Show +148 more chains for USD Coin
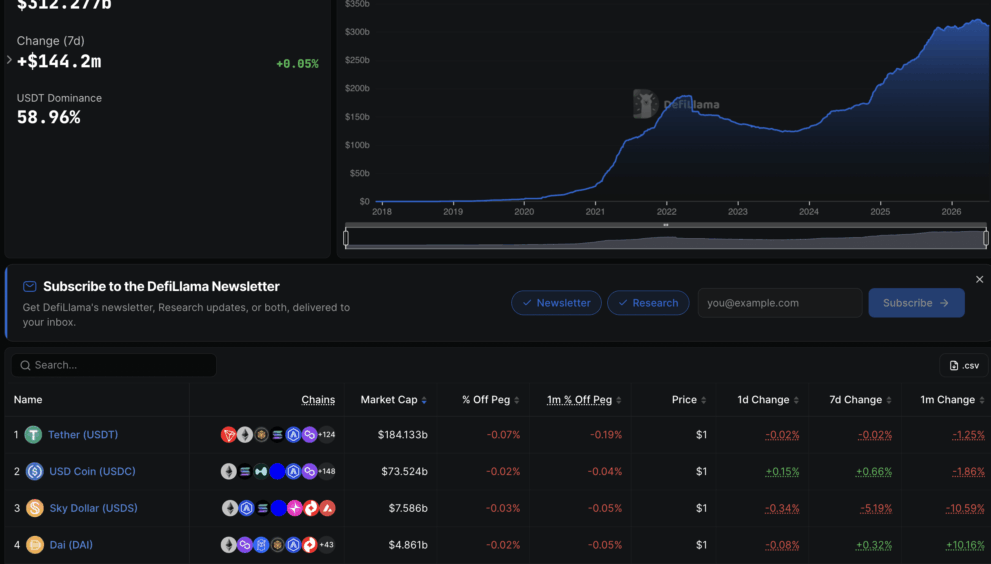 coord(326,472)
